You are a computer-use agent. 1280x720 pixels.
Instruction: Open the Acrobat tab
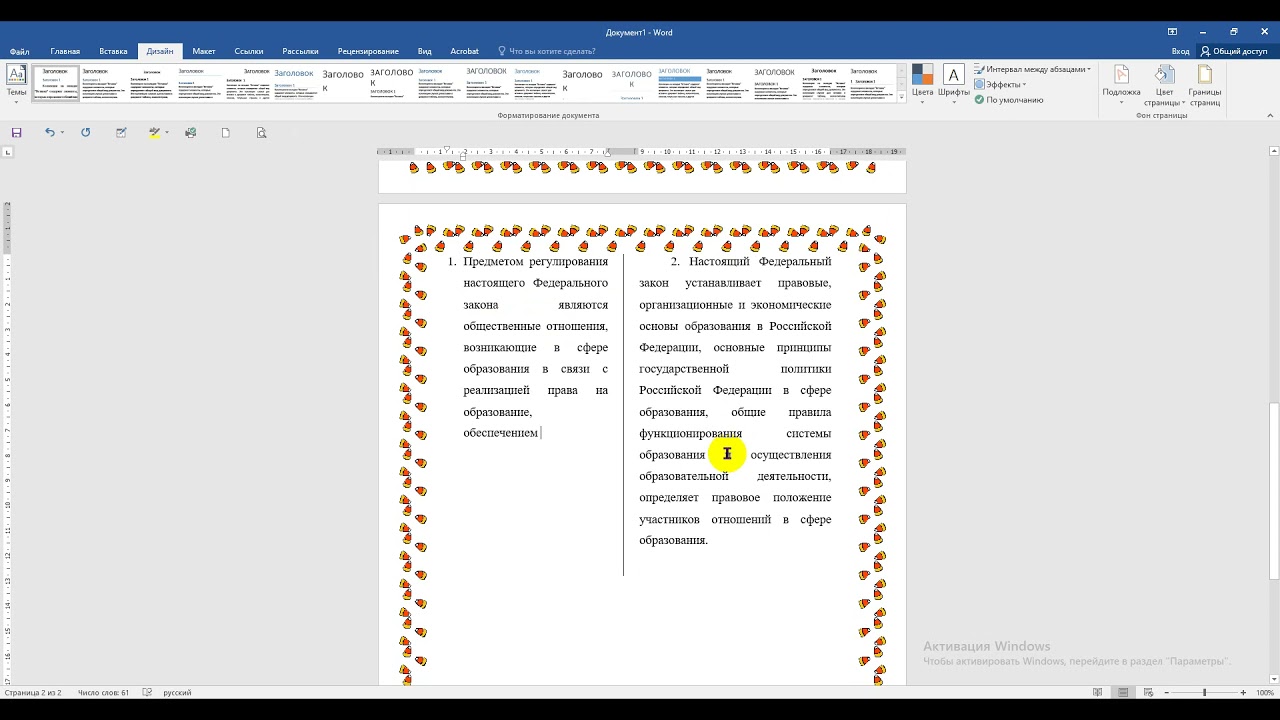click(x=464, y=51)
